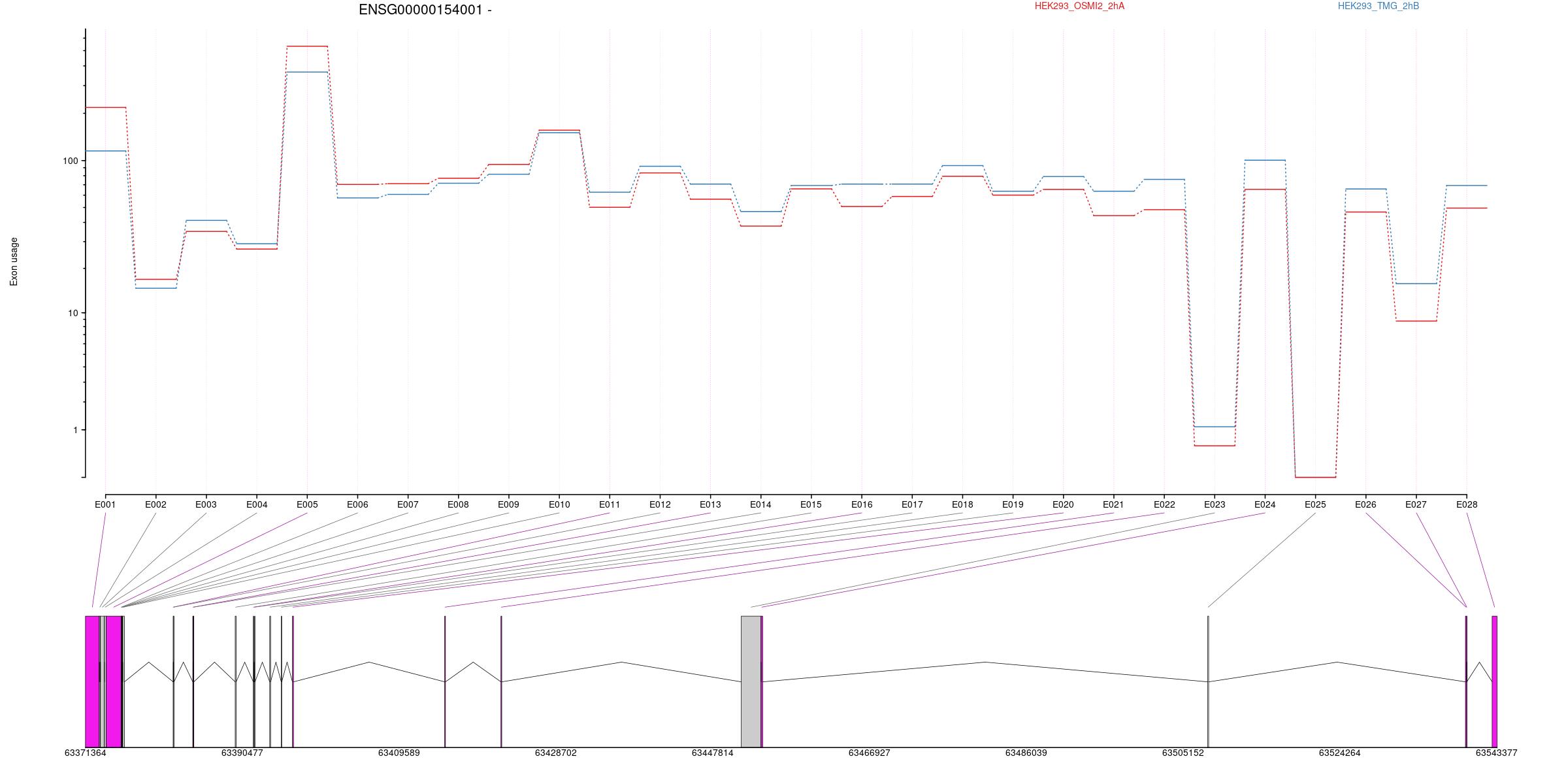Click exon label E017
The height and width of the screenshot is (784, 1568).
pyautogui.click(x=912, y=504)
